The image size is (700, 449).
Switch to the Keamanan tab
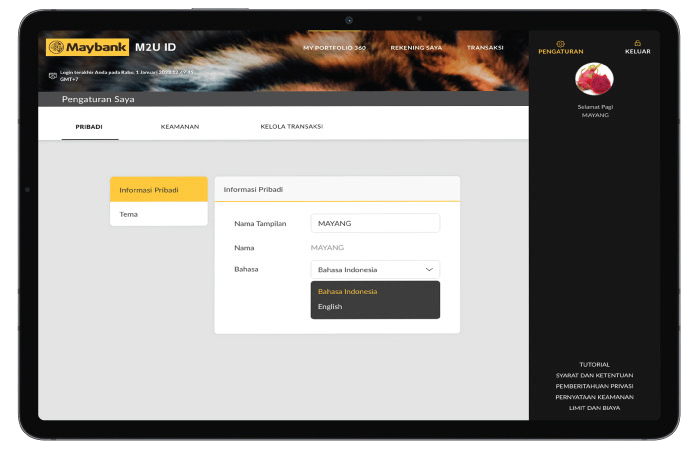pyautogui.click(x=180, y=127)
